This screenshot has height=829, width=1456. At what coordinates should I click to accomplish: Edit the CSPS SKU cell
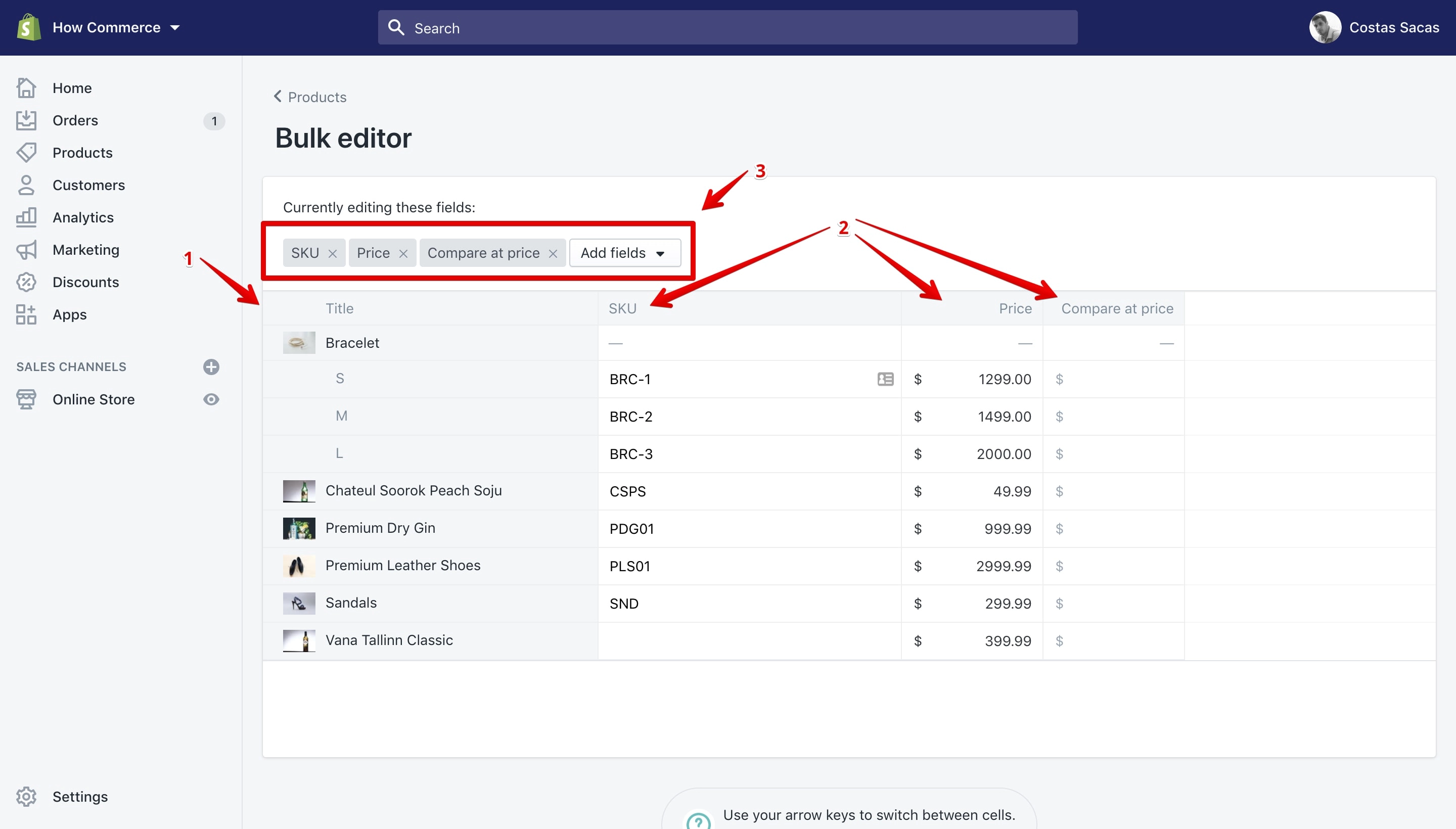(x=749, y=491)
